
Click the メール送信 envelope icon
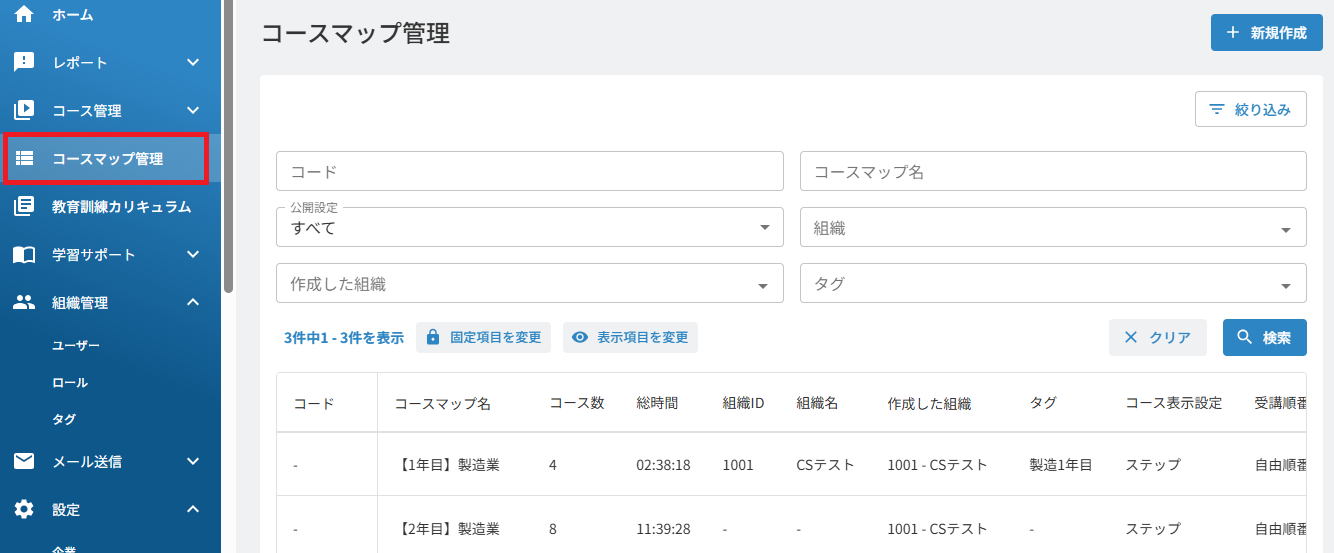click(x=24, y=461)
